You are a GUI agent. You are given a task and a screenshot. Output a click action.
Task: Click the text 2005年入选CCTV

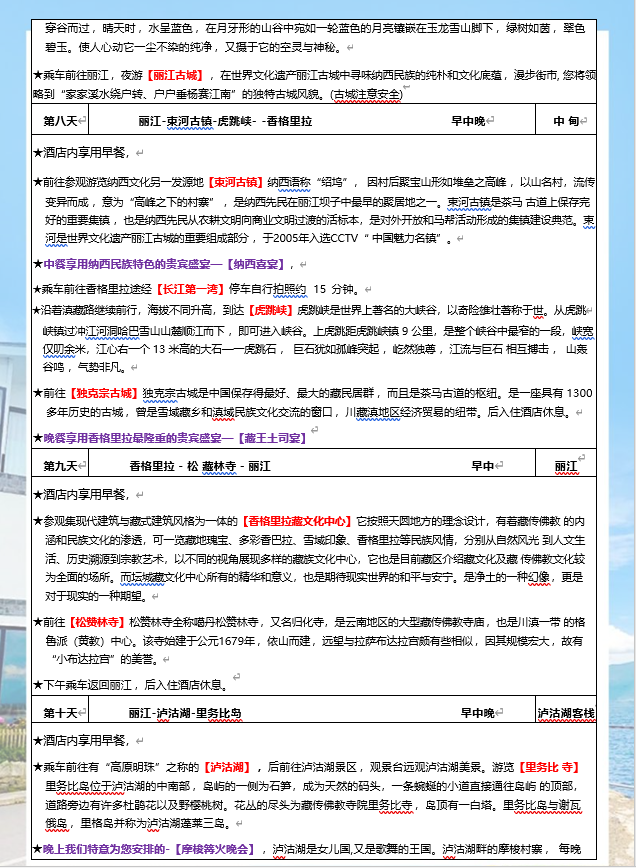click(x=316, y=239)
